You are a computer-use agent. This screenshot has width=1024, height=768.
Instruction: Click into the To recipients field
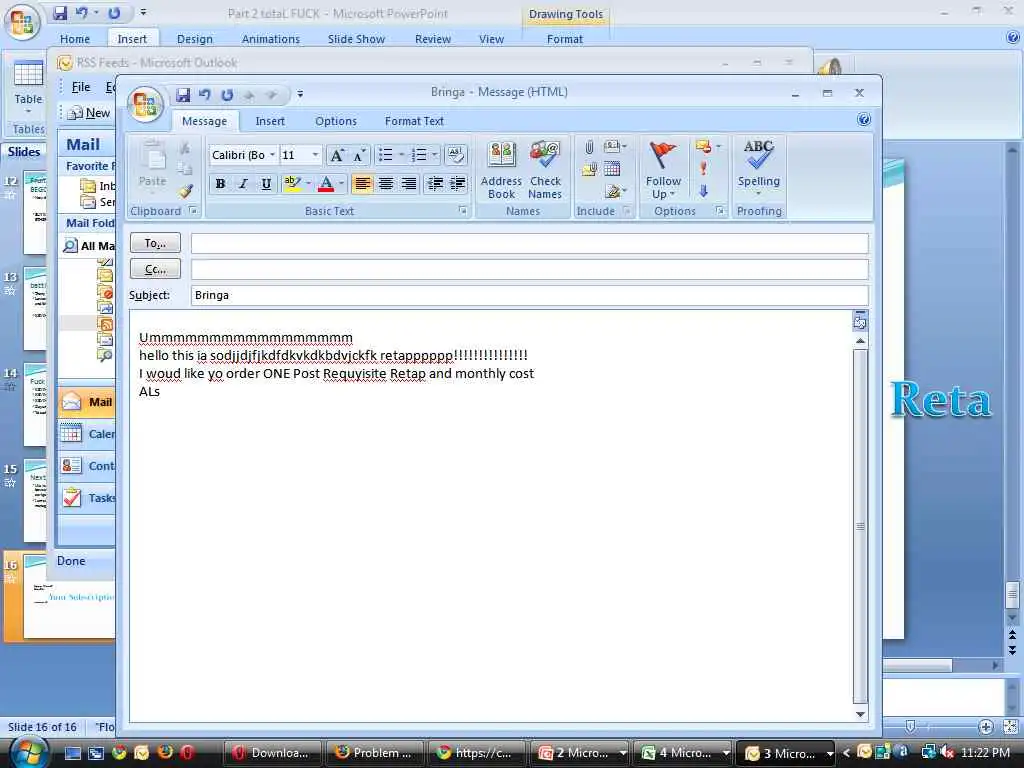pos(530,244)
